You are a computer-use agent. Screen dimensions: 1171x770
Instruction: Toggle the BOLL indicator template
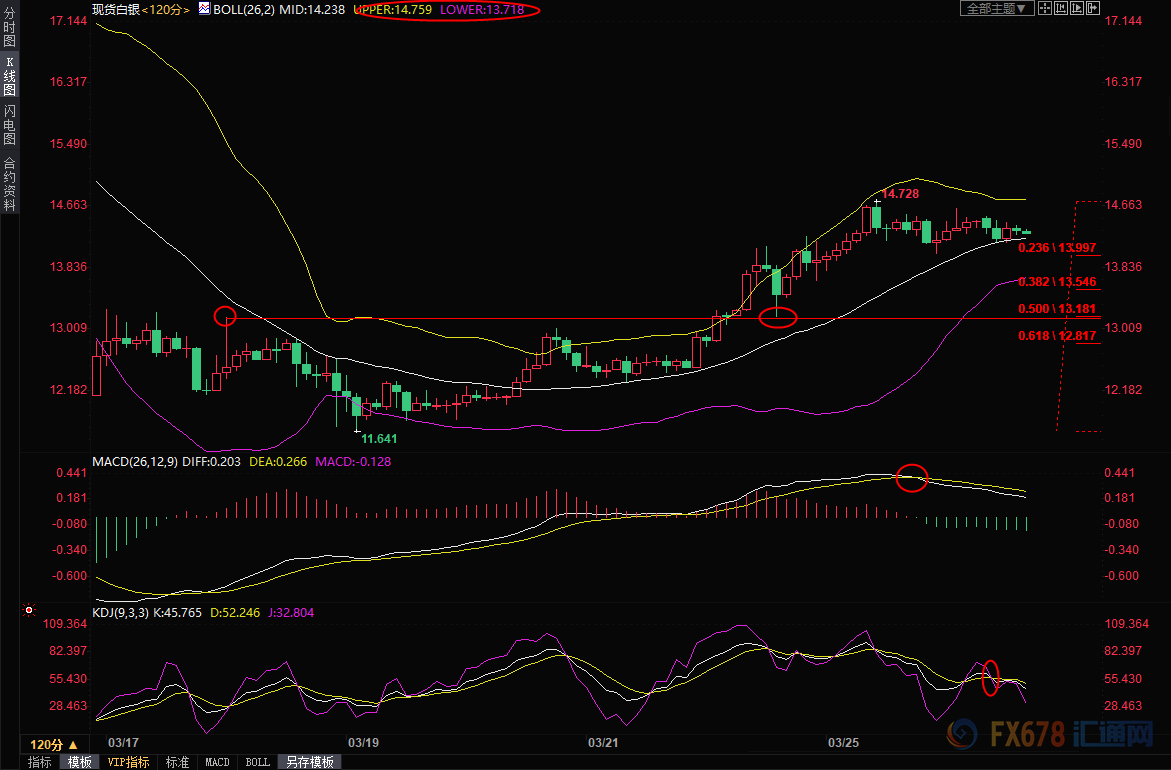[x=257, y=762]
